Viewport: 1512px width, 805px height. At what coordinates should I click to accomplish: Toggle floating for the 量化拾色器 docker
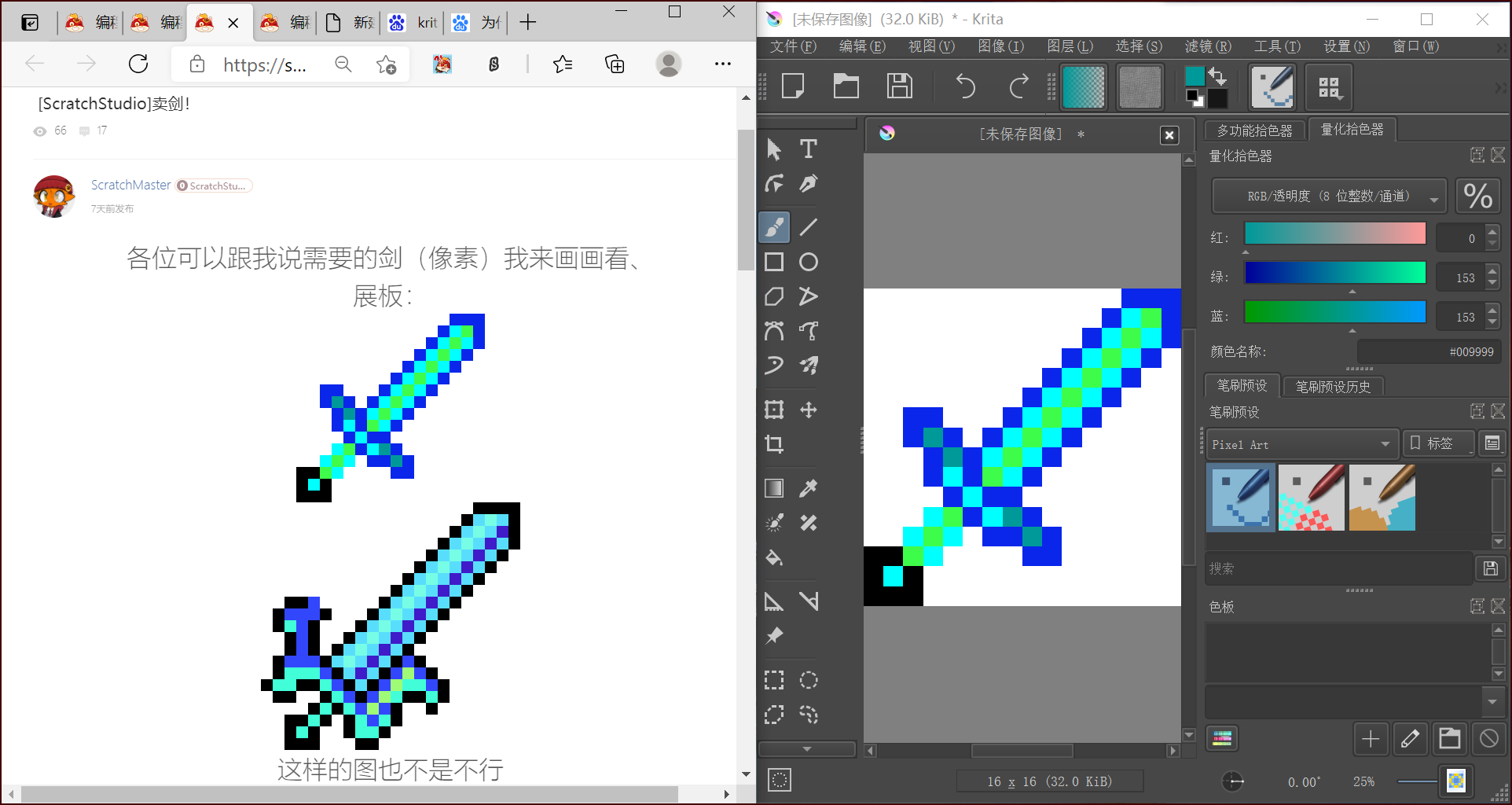point(1477,156)
